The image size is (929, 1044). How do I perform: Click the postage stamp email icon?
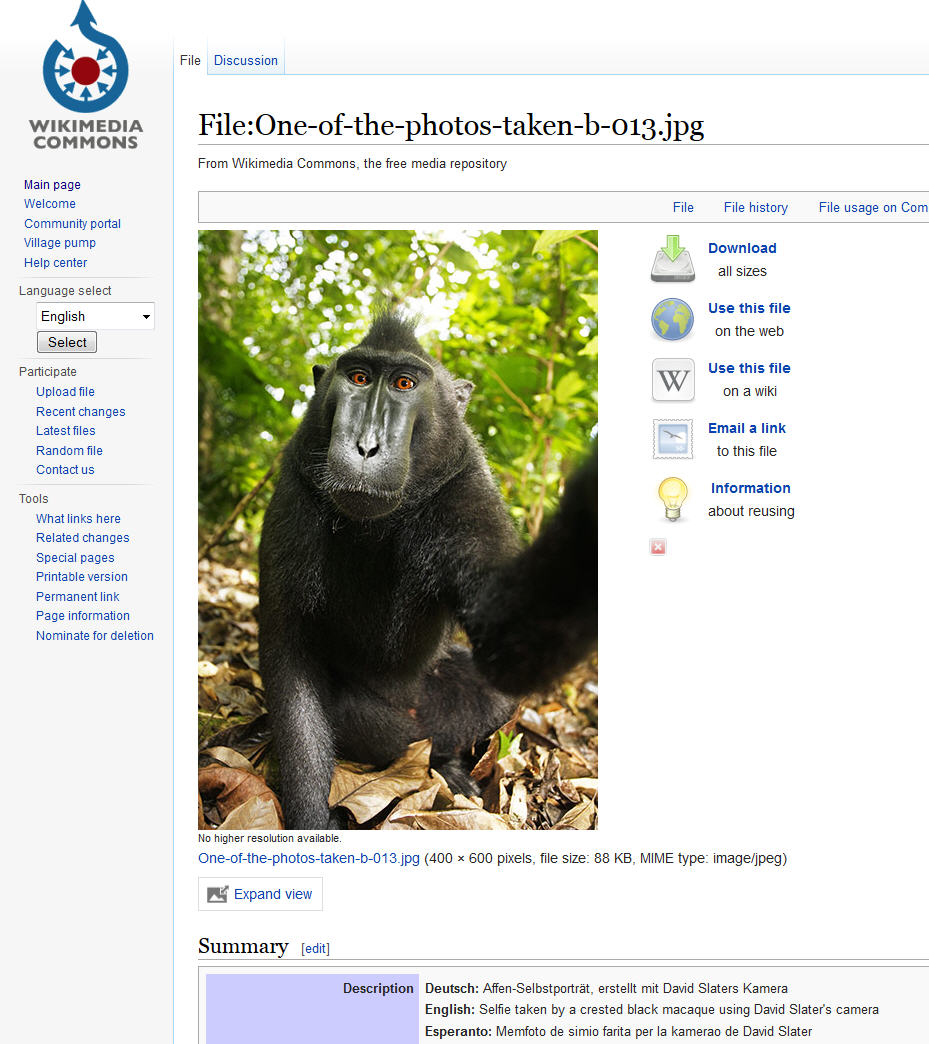point(672,439)
